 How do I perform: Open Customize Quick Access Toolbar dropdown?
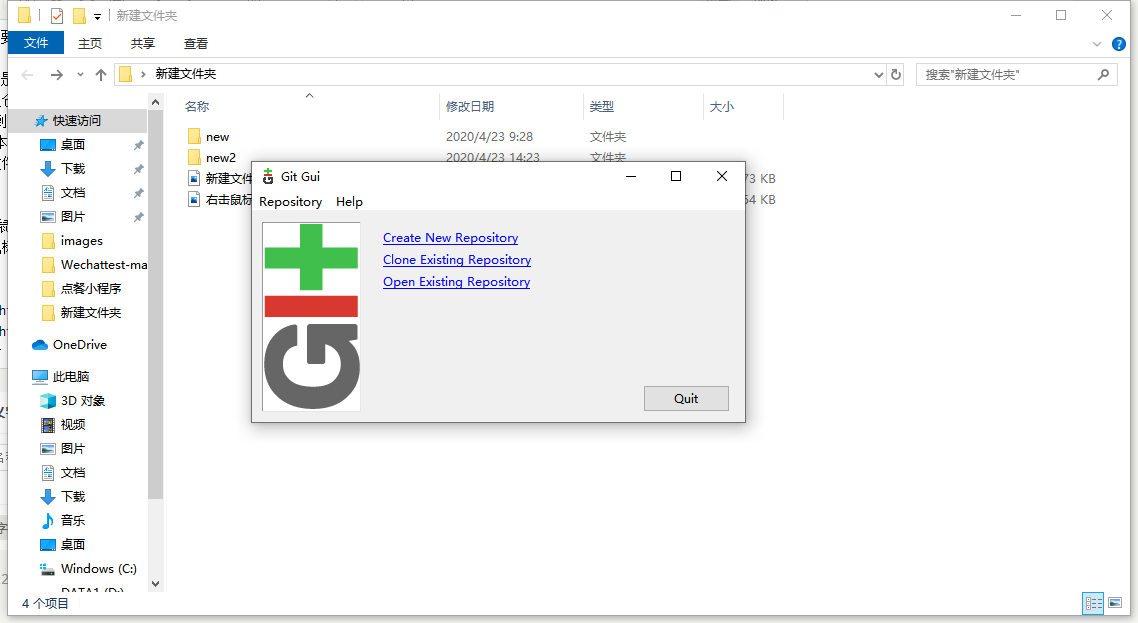(97, 16)
